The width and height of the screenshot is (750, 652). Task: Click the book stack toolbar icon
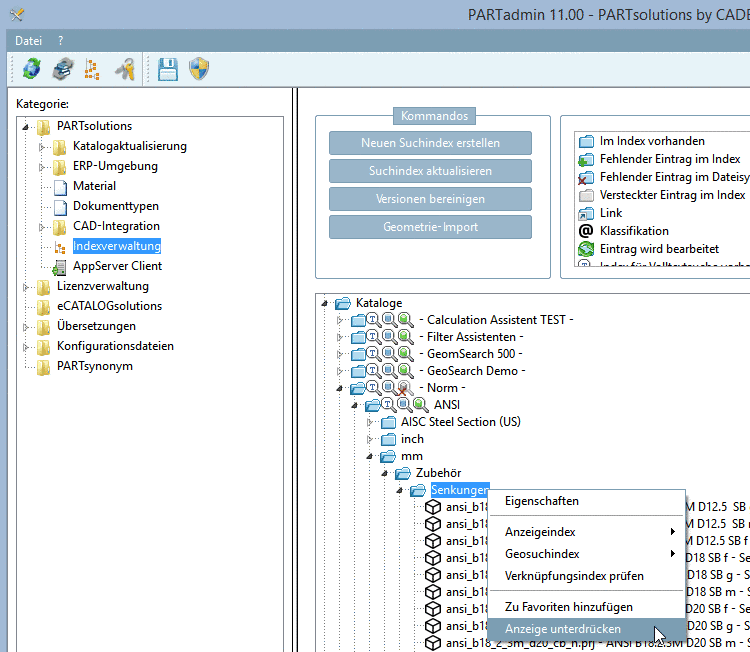(62, 68)
